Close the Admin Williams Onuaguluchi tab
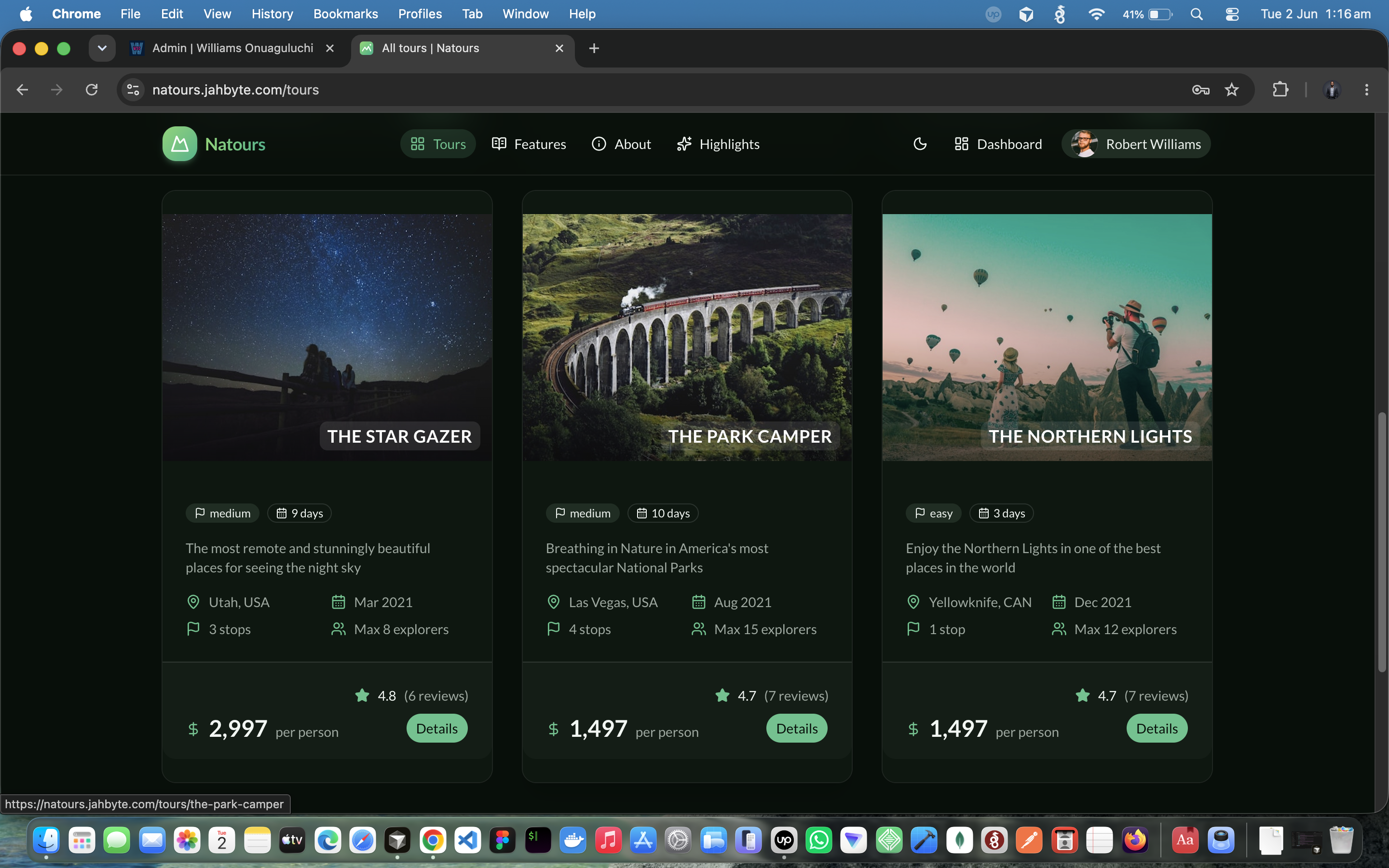Screen dimensions: 1389x868 click(330, 48)
